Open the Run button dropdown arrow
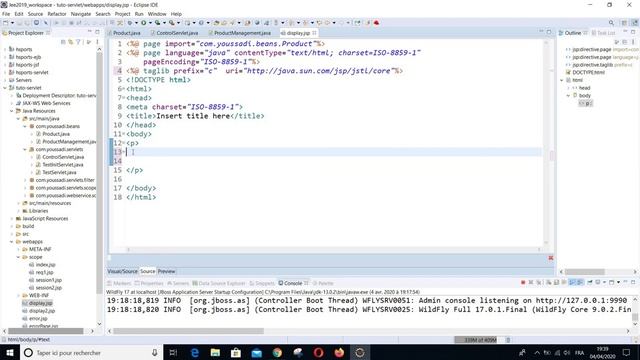The image size is (640, 360). (150, 23)
